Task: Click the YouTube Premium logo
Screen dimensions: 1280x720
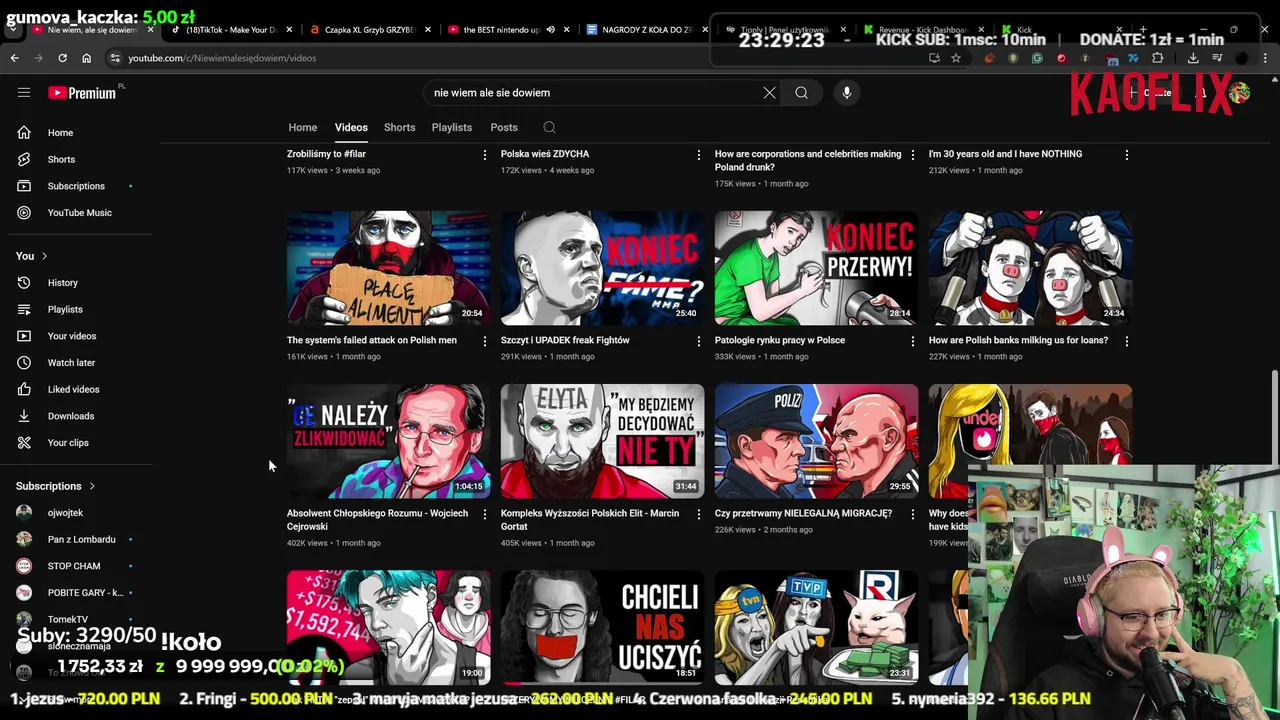Action: click(82, 93)
